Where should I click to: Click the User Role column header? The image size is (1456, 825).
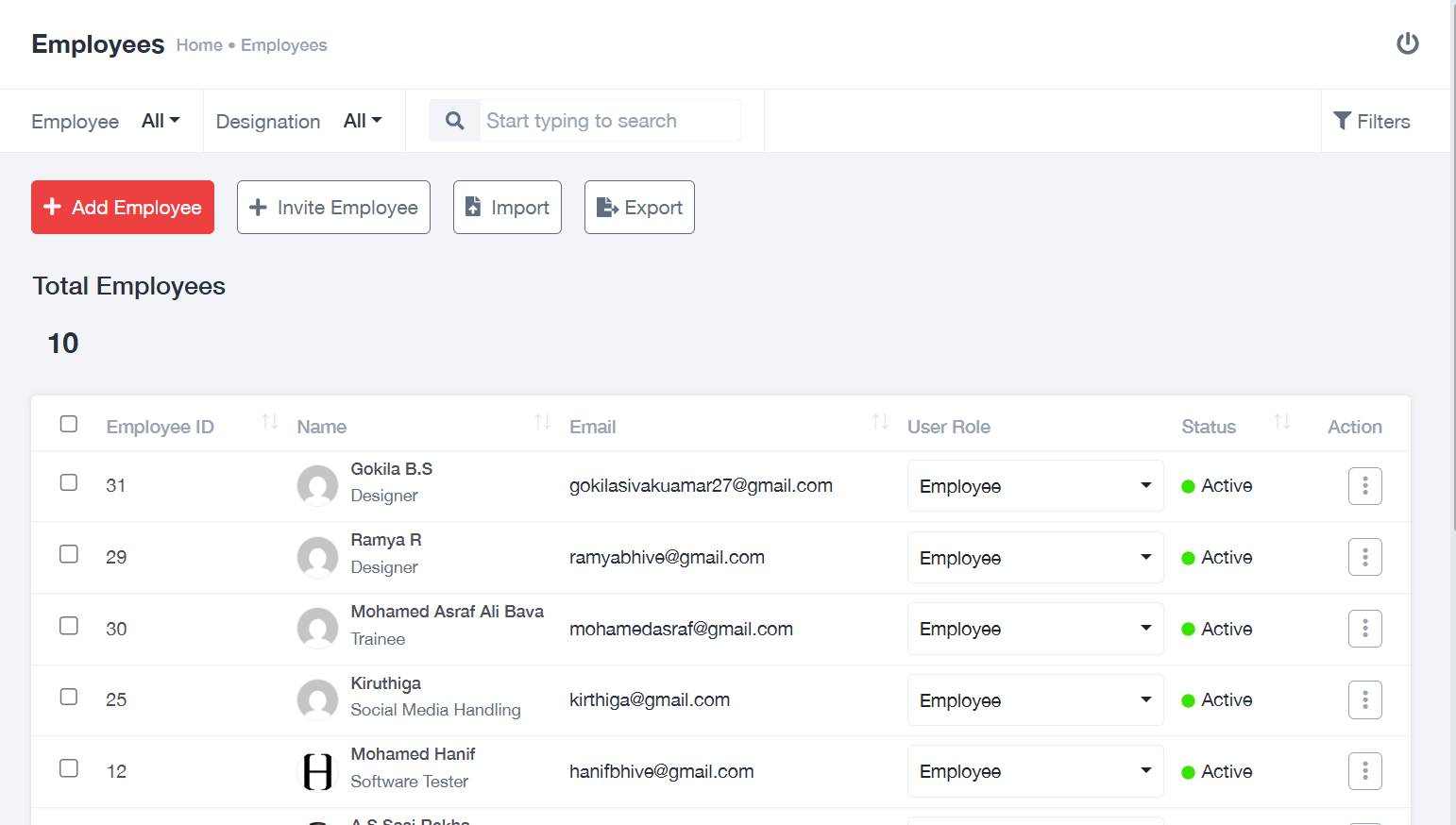[x=949, y=427]
